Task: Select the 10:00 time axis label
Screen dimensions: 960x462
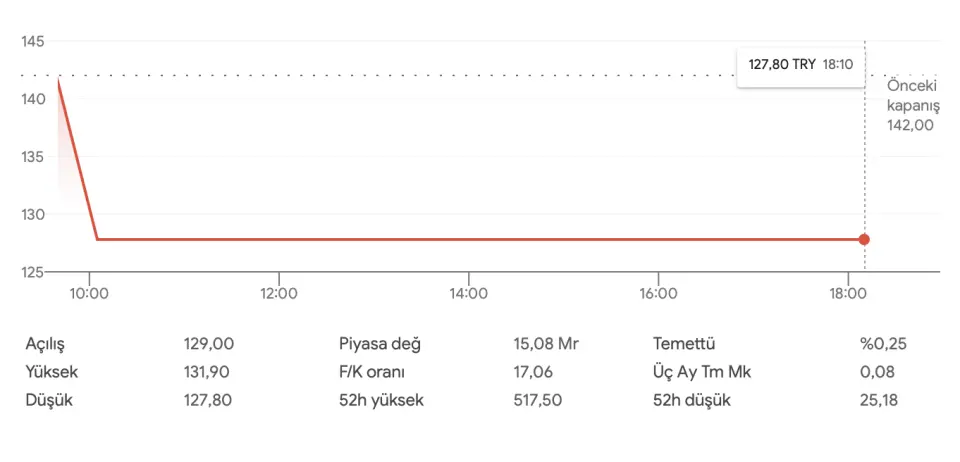Action: [x=89, y=293]
